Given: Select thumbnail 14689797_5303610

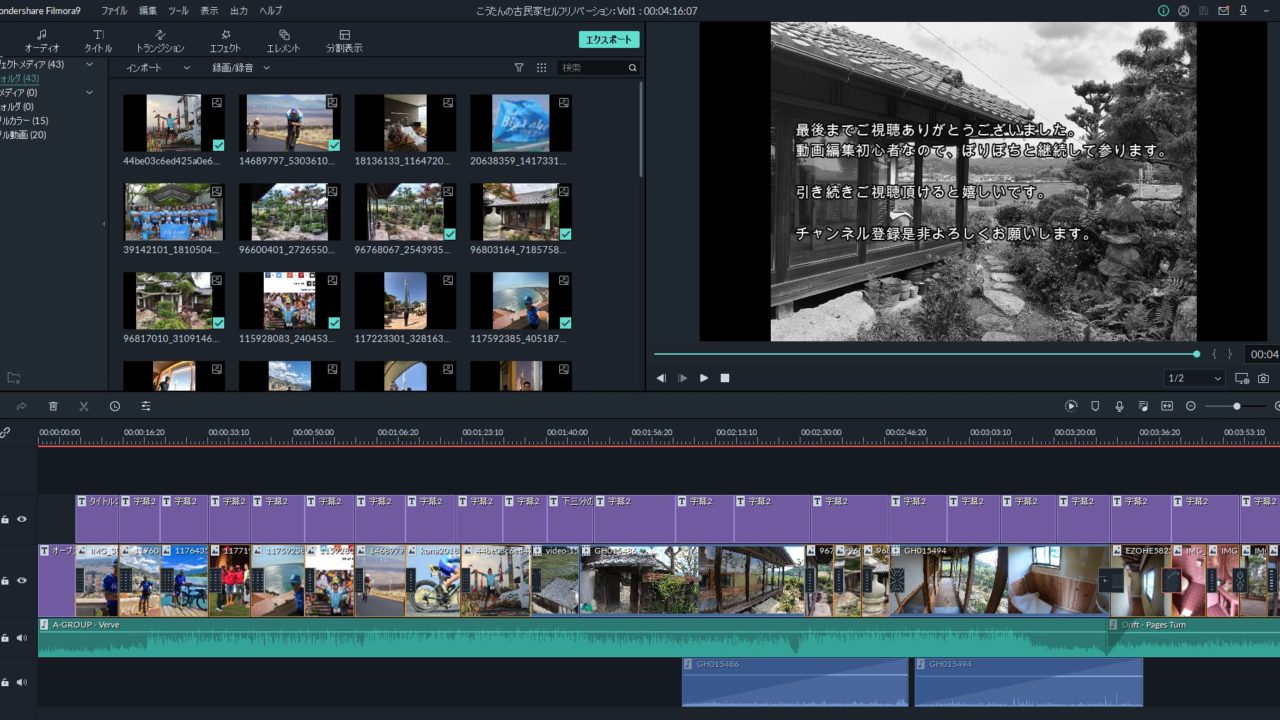Looking at the screenshot, I should 290,123.
